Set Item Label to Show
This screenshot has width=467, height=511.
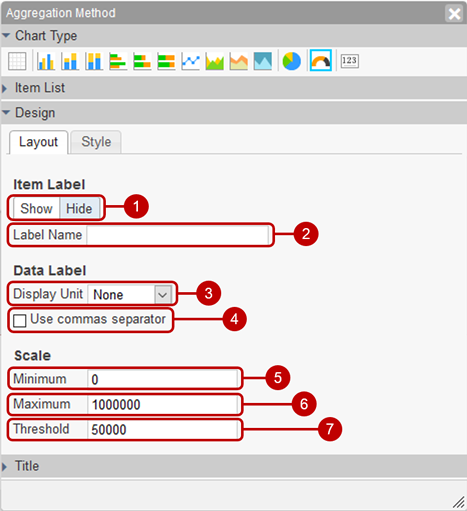point(36,209)
